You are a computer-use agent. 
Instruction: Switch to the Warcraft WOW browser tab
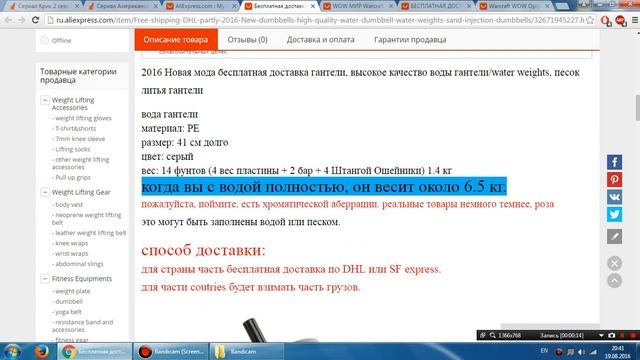[514, 6]
